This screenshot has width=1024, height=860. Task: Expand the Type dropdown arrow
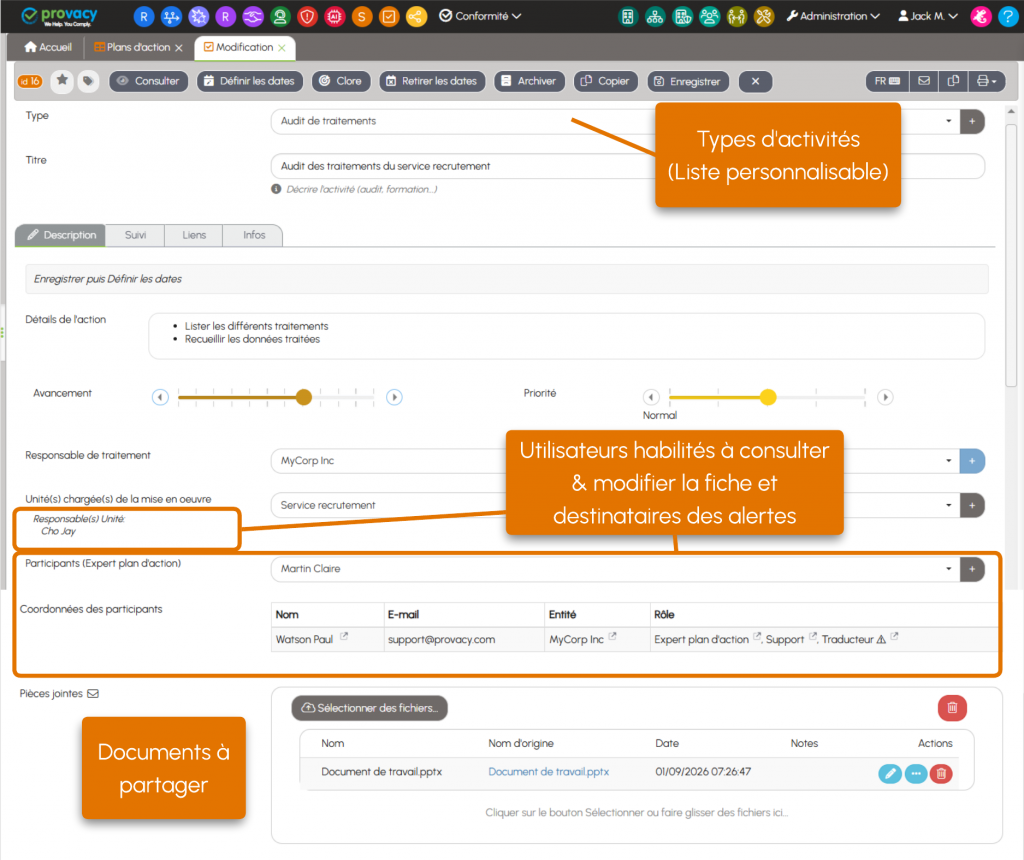tap(948, 121)
